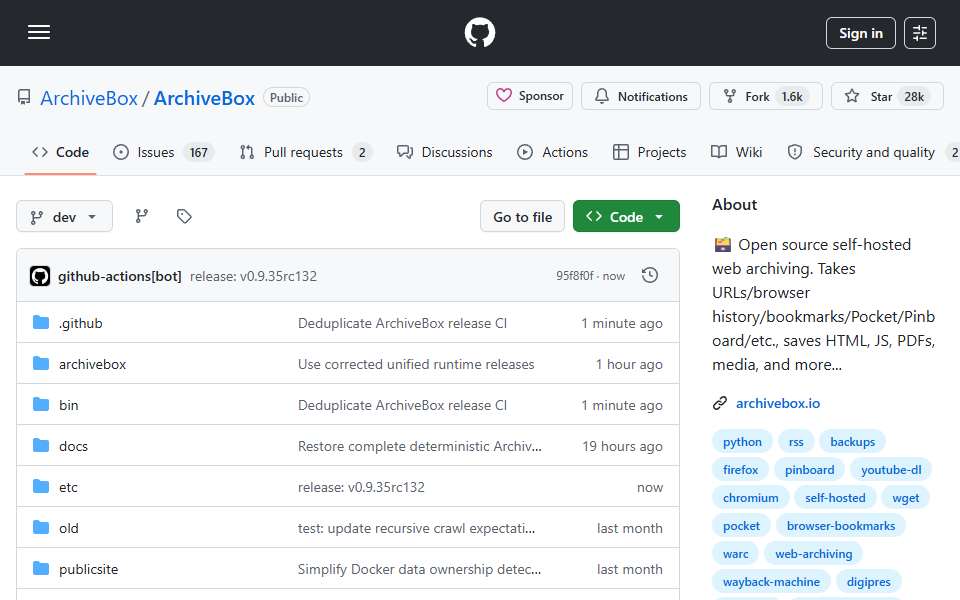Select the pinboard topic tag

point(809,470)
